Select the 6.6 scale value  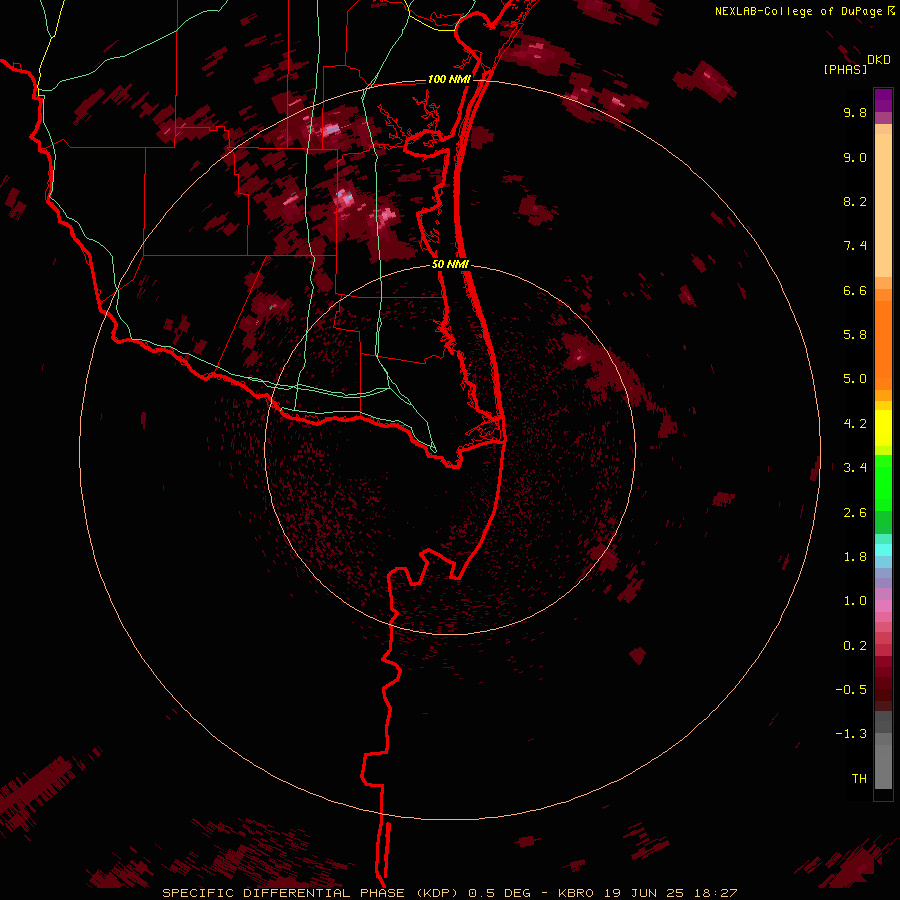click(855, 290)
